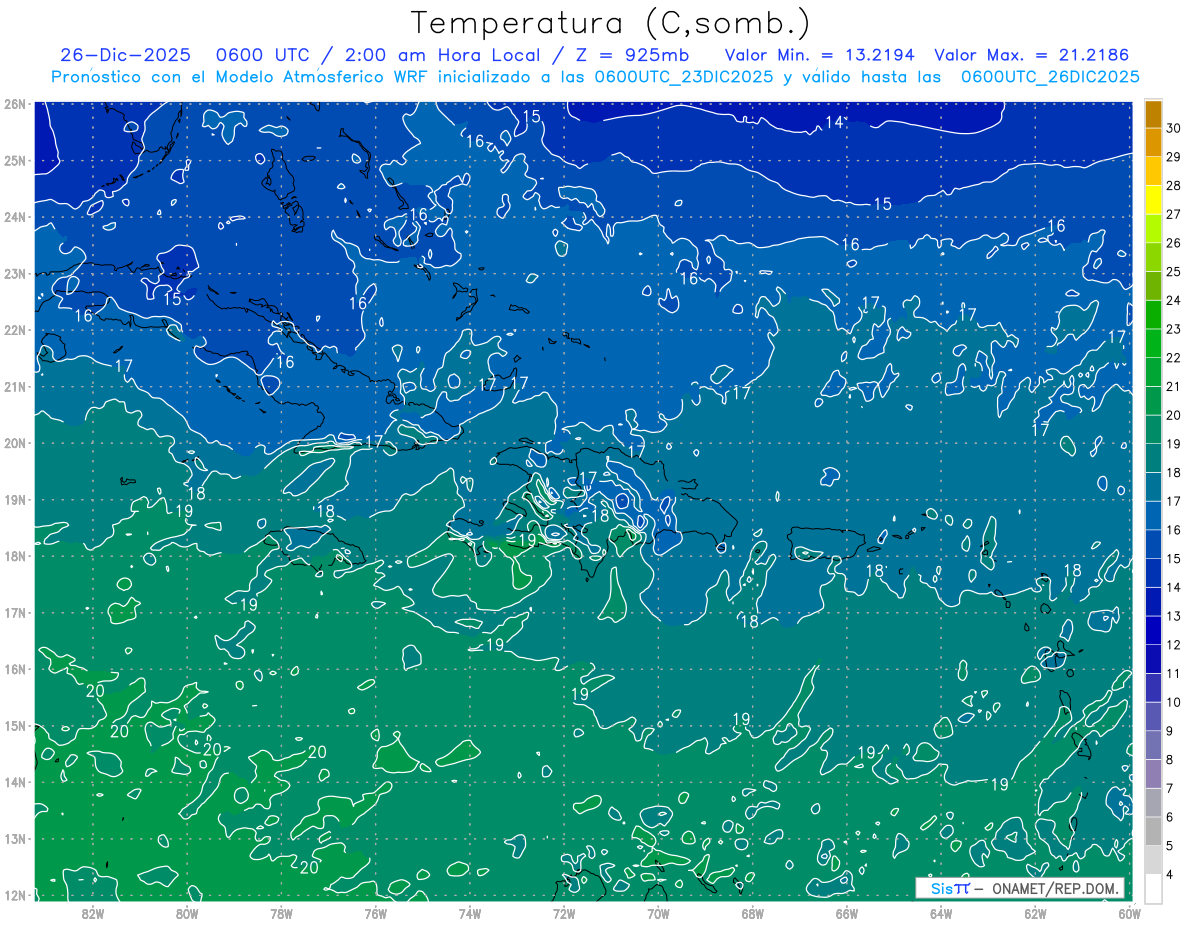Click the color scale label "25"

(1173, 272)
